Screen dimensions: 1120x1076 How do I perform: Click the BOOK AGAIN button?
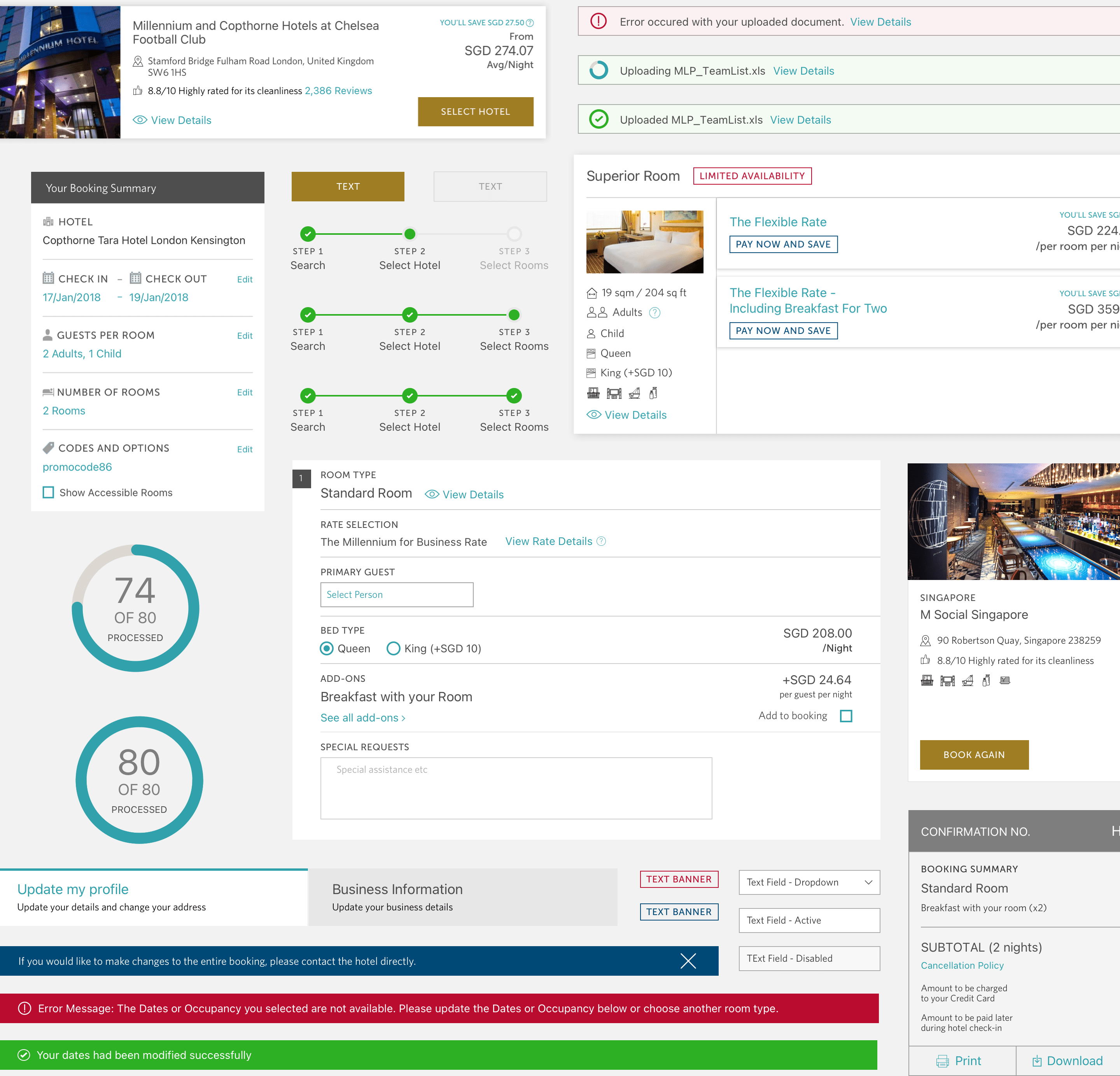click(974, 755)
